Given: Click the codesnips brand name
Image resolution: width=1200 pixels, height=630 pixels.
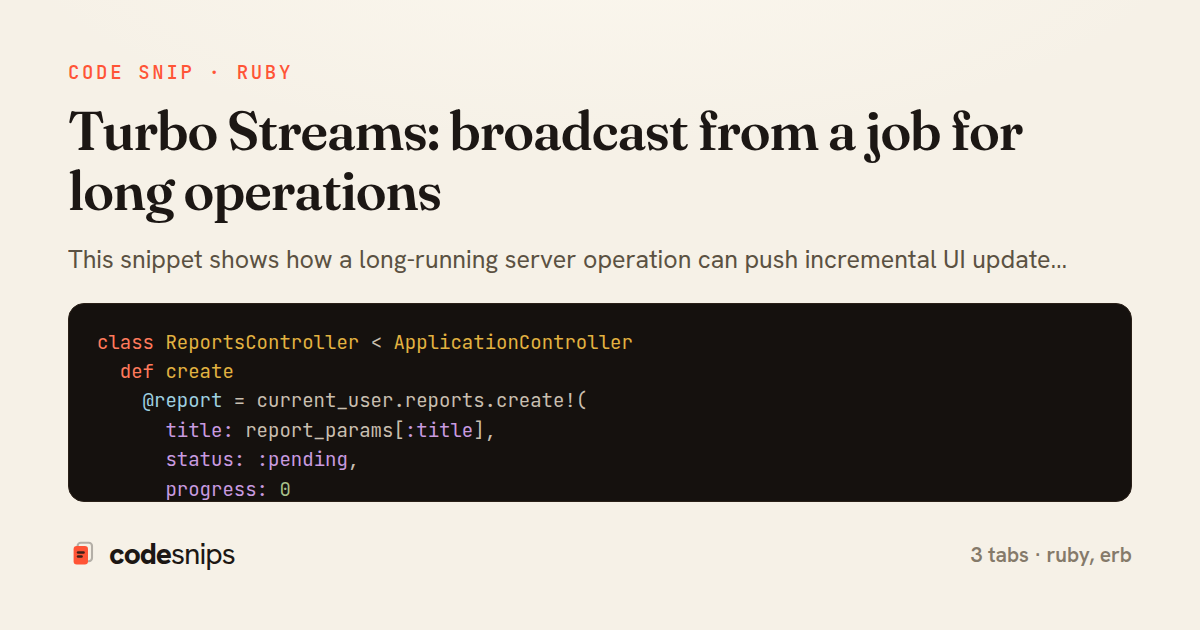Looking at the screenshot, I should pos(172,555).
